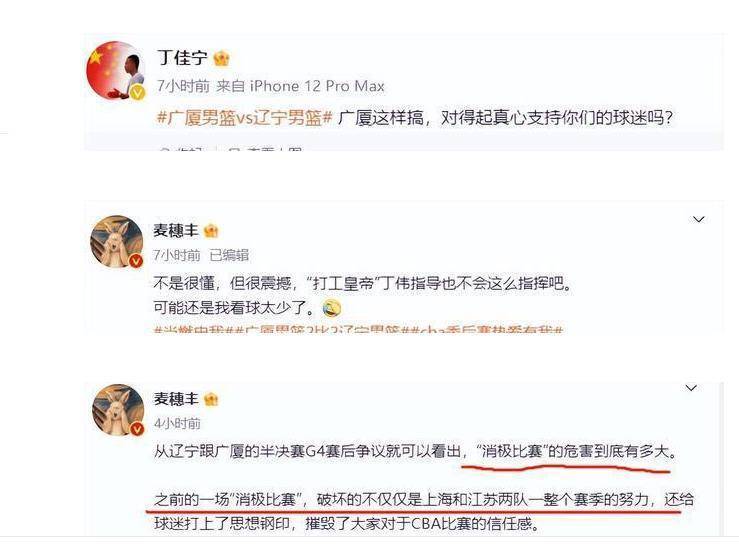Screen dimensions: 739x551
Task: Click the red verified badge in the 已编辑 post
Action: coord(136,261)
